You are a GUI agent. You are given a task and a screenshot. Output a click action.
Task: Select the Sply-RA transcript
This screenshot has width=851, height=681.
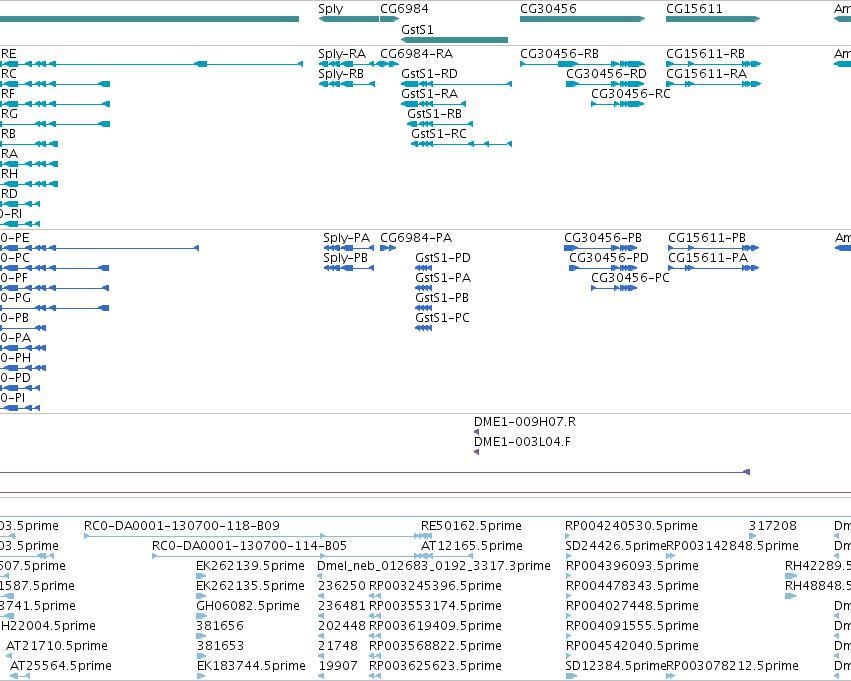(346, 64)
